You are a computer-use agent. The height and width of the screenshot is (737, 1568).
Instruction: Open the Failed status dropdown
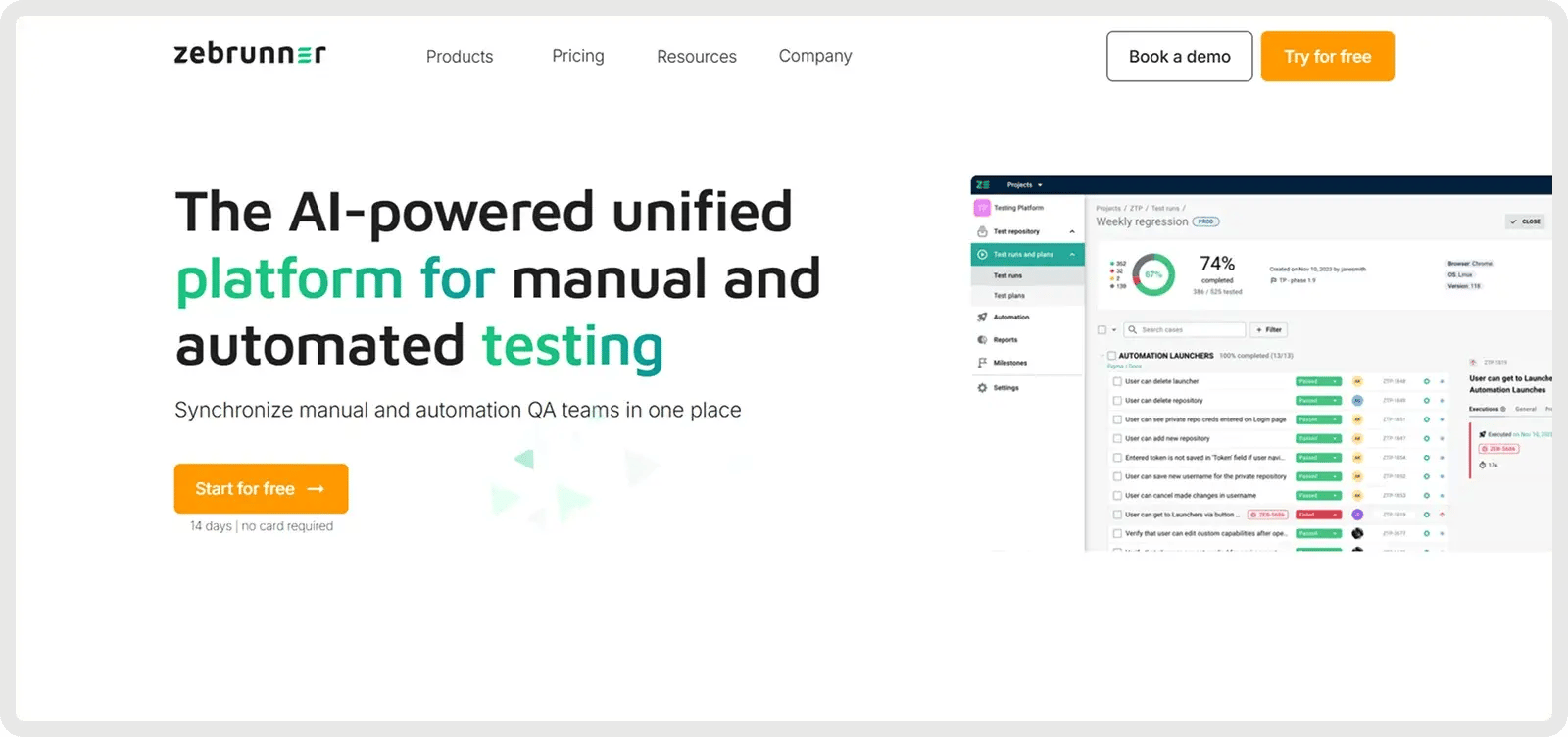[1318, 515]
